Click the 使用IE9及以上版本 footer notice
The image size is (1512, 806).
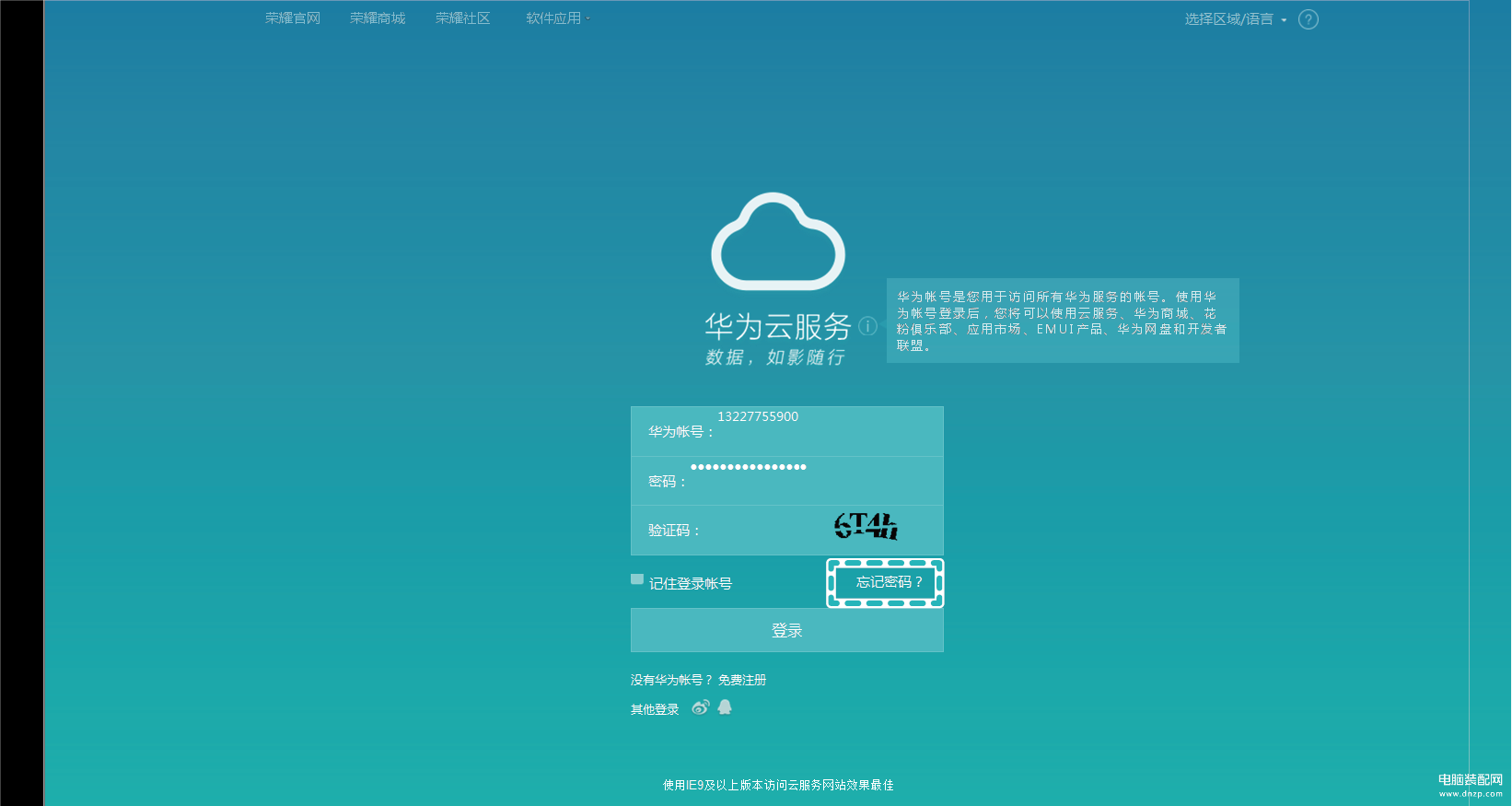click(778, 785)
